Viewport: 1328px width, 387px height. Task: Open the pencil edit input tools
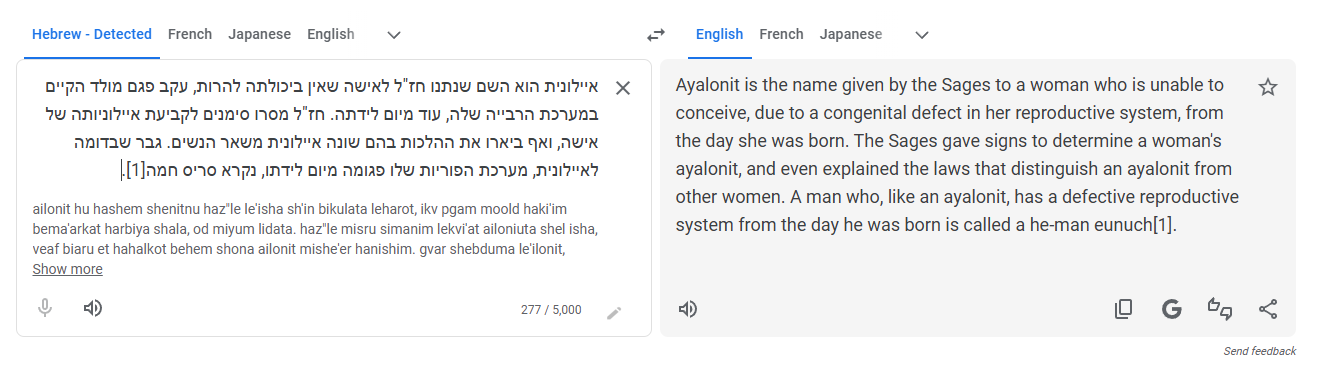pos(614,314)
